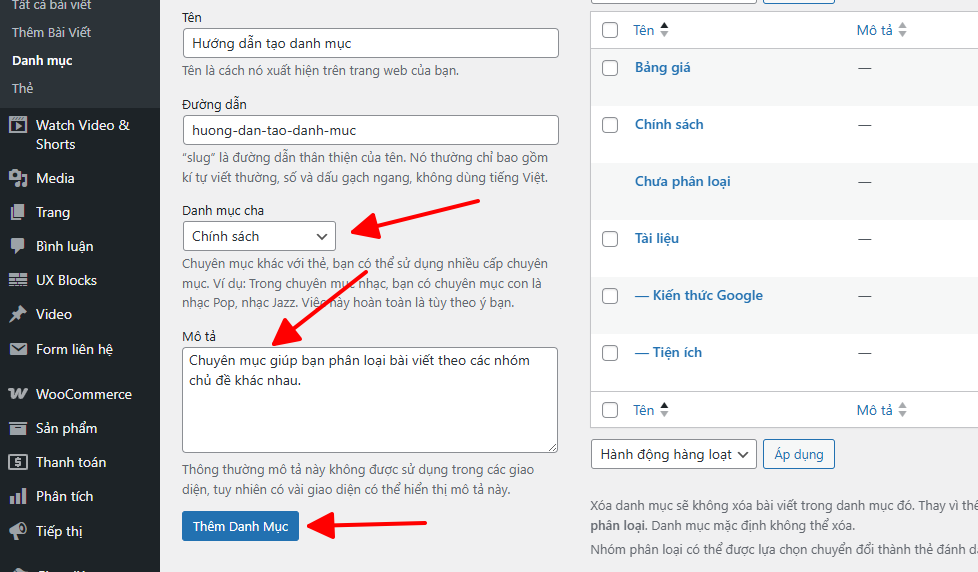Click the Trang pages icon
The height and width of the screenshot is (572, 978).
pyautogui.click(x=17, y=212)
